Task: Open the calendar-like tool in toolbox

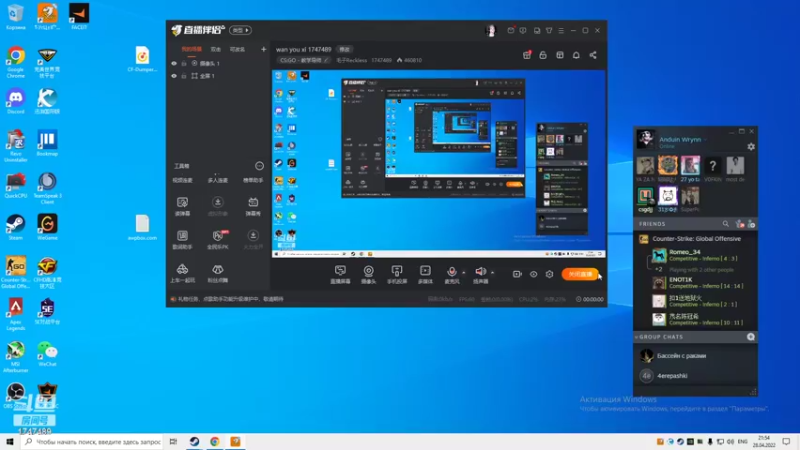Action: [253, 206]
